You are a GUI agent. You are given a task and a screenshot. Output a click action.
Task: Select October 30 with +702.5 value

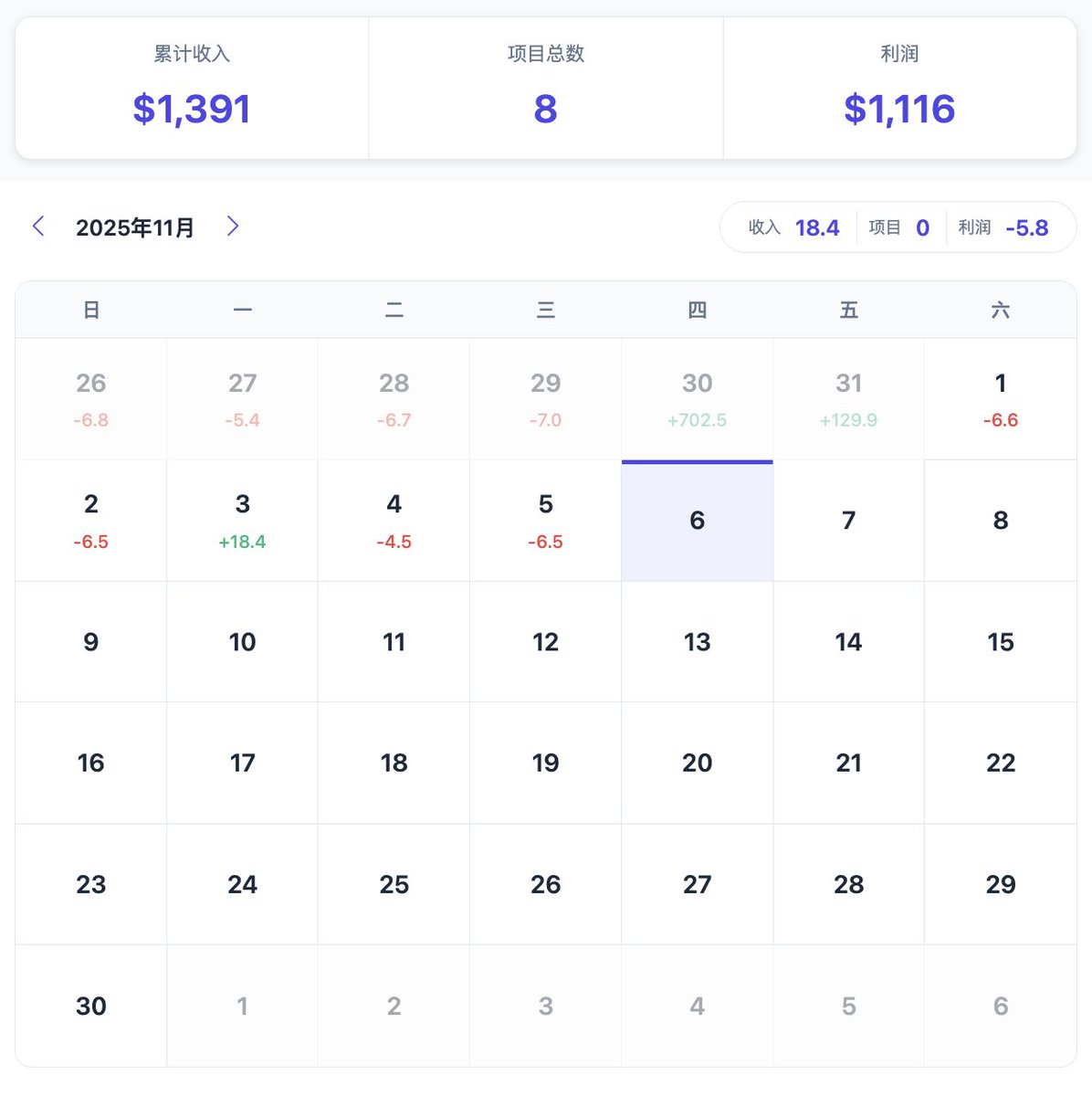697,399
